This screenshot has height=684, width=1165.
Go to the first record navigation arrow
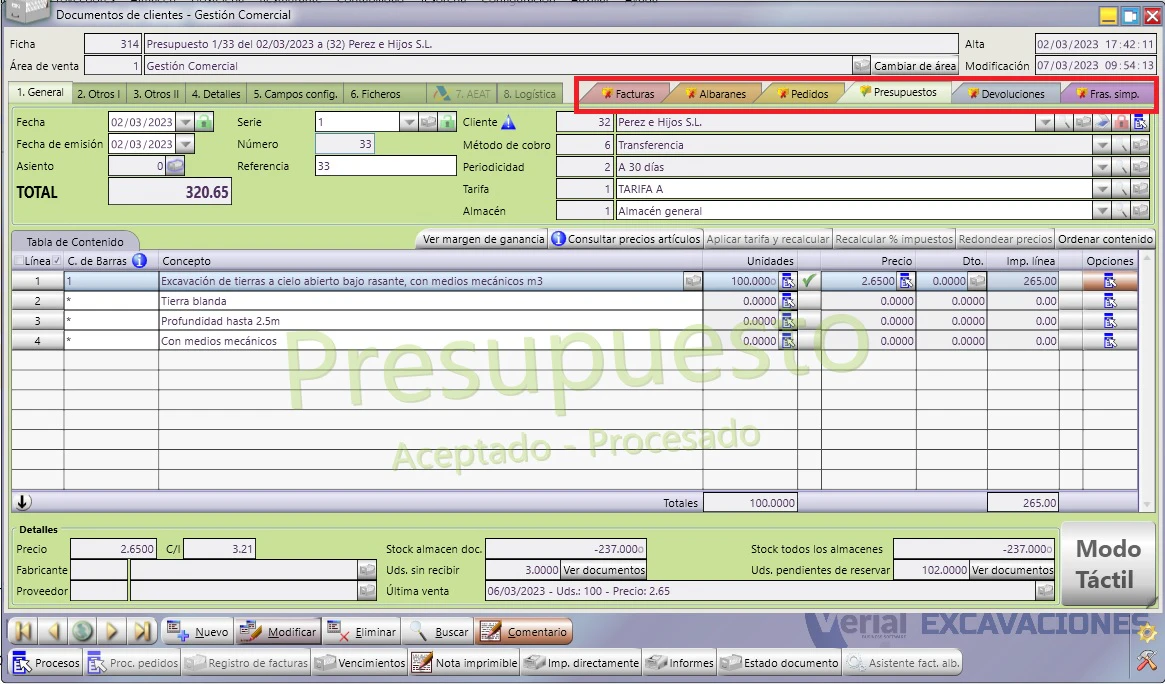point(23,632)
